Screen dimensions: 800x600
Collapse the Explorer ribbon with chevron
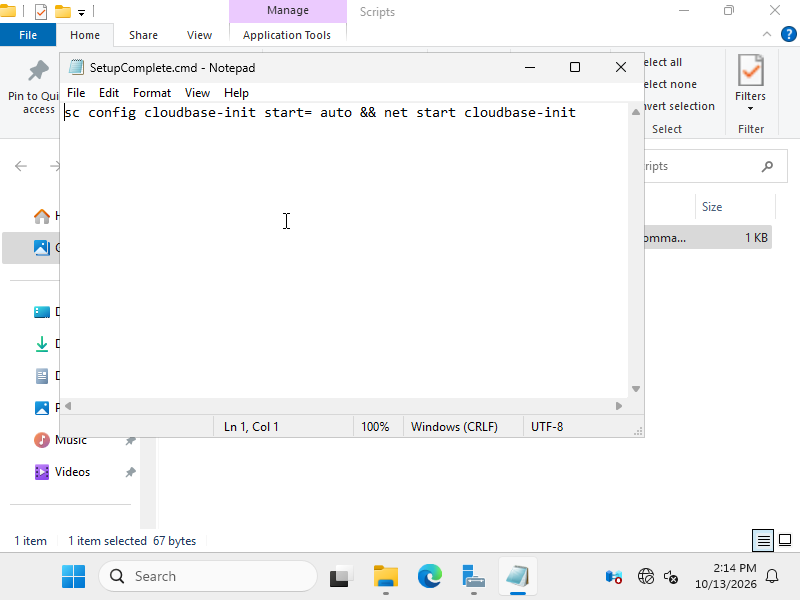[766, 34]
